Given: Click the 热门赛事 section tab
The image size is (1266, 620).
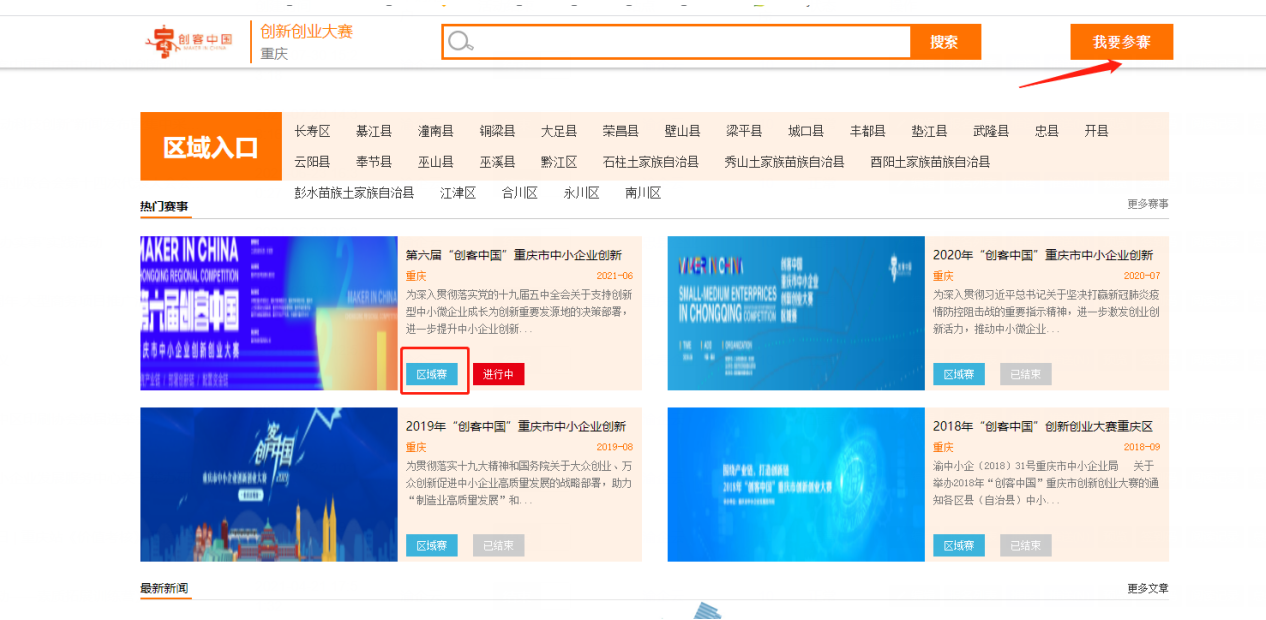Looking at the screenshot, I should tap(165, 207).
